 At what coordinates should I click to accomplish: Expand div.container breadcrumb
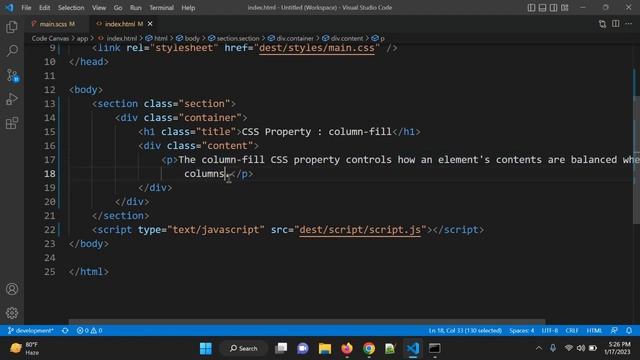tap(291, 38)
